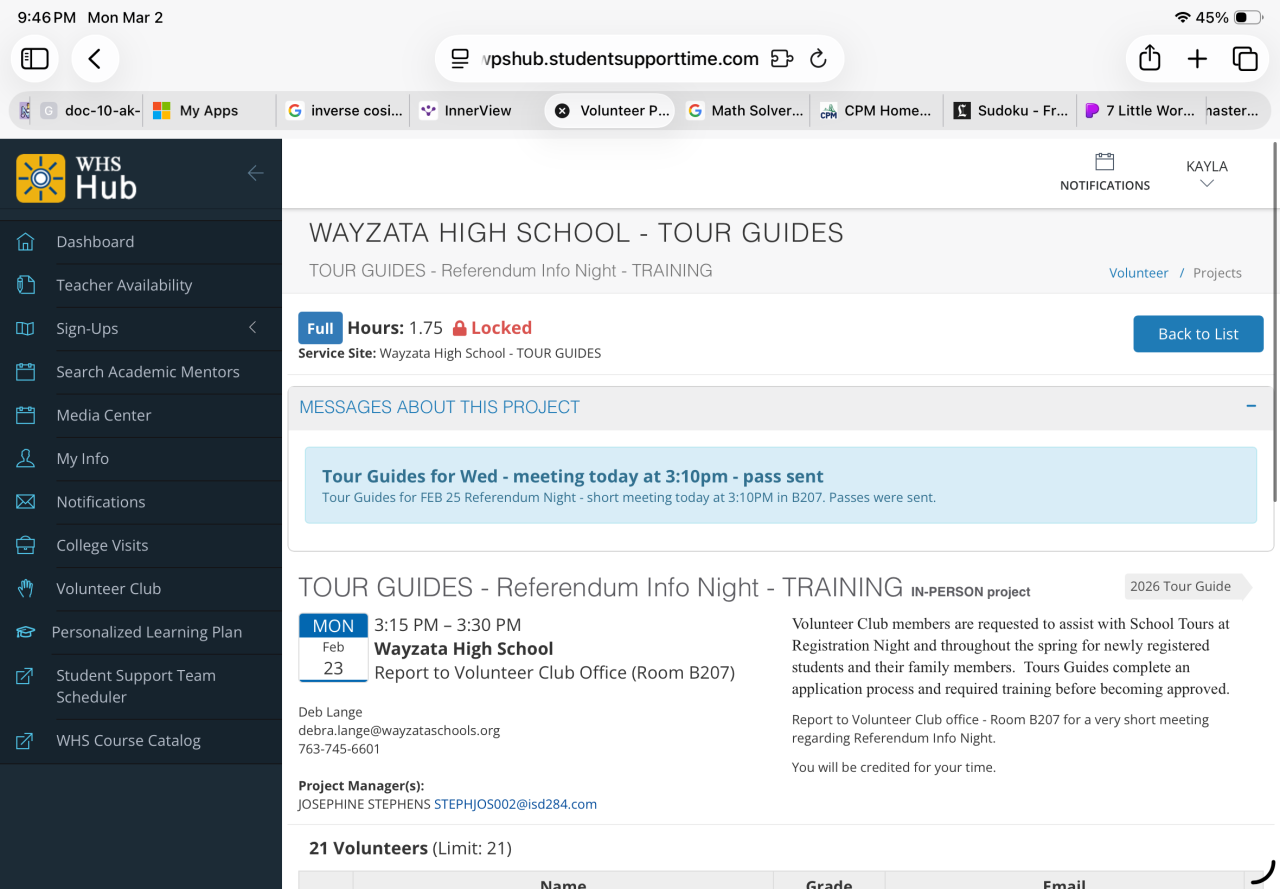The height and width of the screenshot is (889, 1280).
Task: Click the 2026 Tour Guide tag
Action: pyautogui.click(x=1186, y=587)
